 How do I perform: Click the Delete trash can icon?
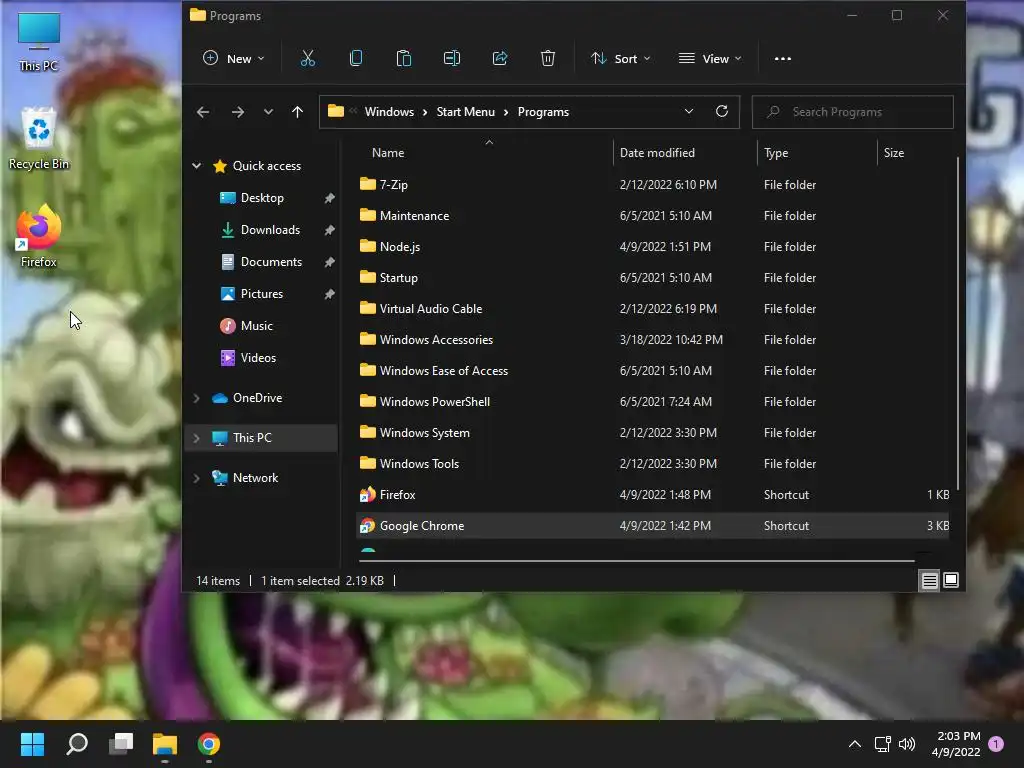(x=548, y=59)
